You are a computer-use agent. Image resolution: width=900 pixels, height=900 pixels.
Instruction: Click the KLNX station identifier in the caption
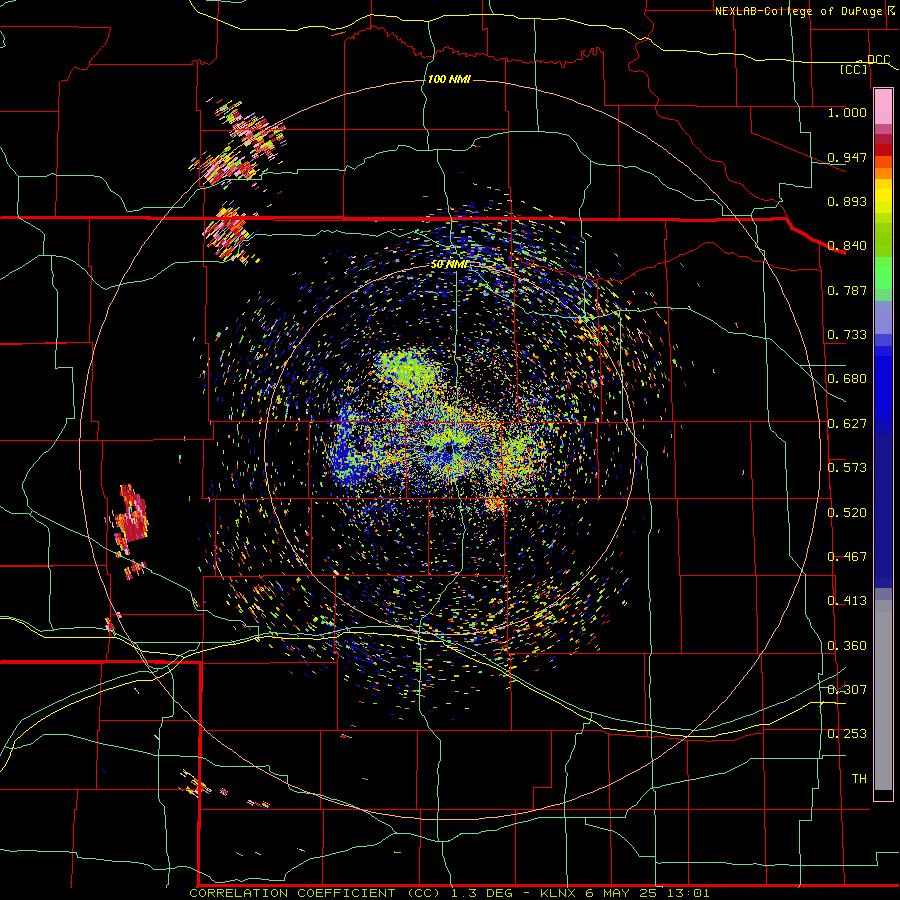pyautogui.click(x=559, y=893)
